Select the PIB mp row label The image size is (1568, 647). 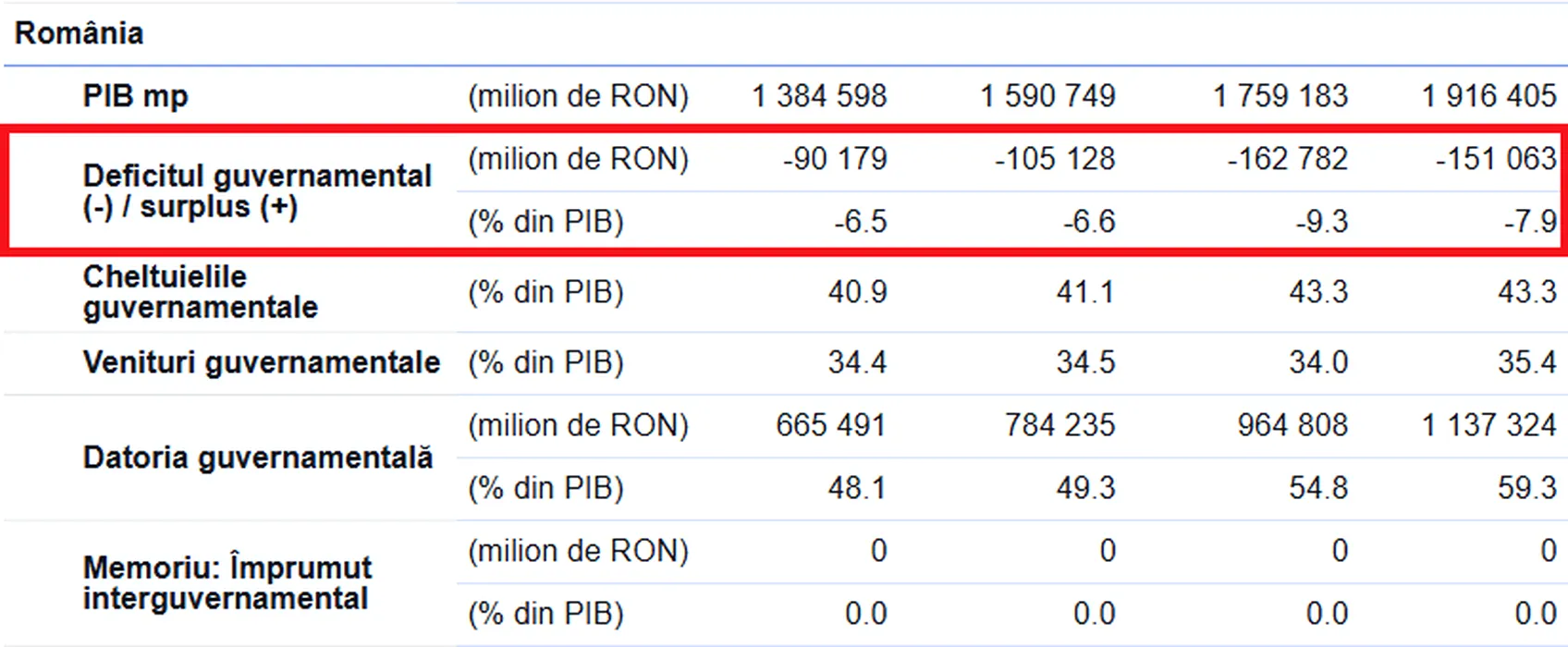coord(135,96)
